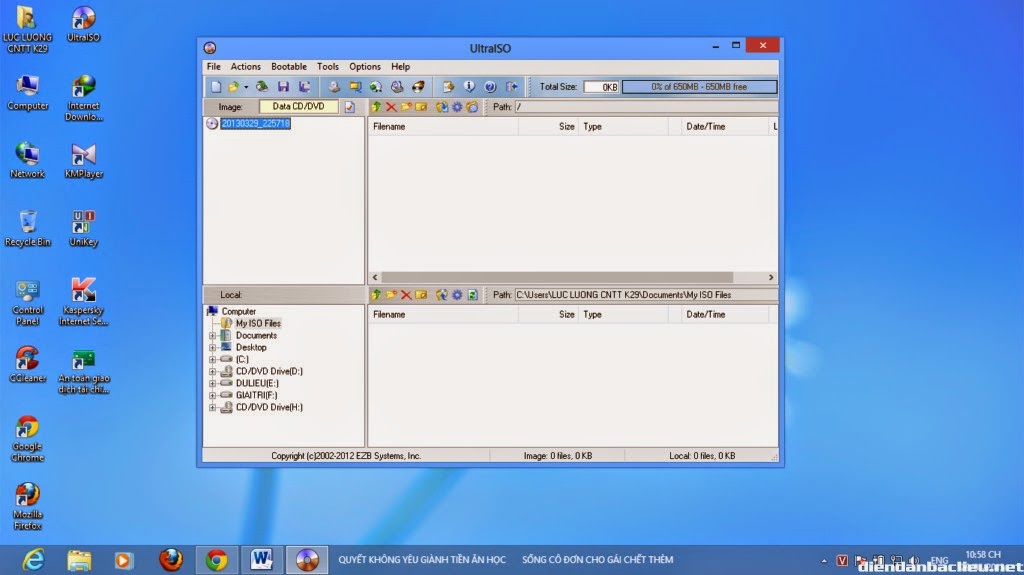The width and height of the screenshot is (1024, 575).
Task: Open the KMPlayer desktop shortcut
Action: point(84,161)
